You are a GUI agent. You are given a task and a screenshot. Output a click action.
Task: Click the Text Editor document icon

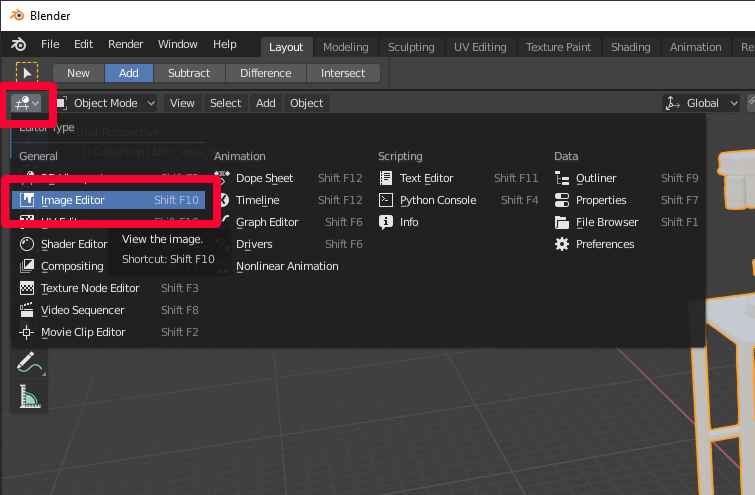click(386, 178)
